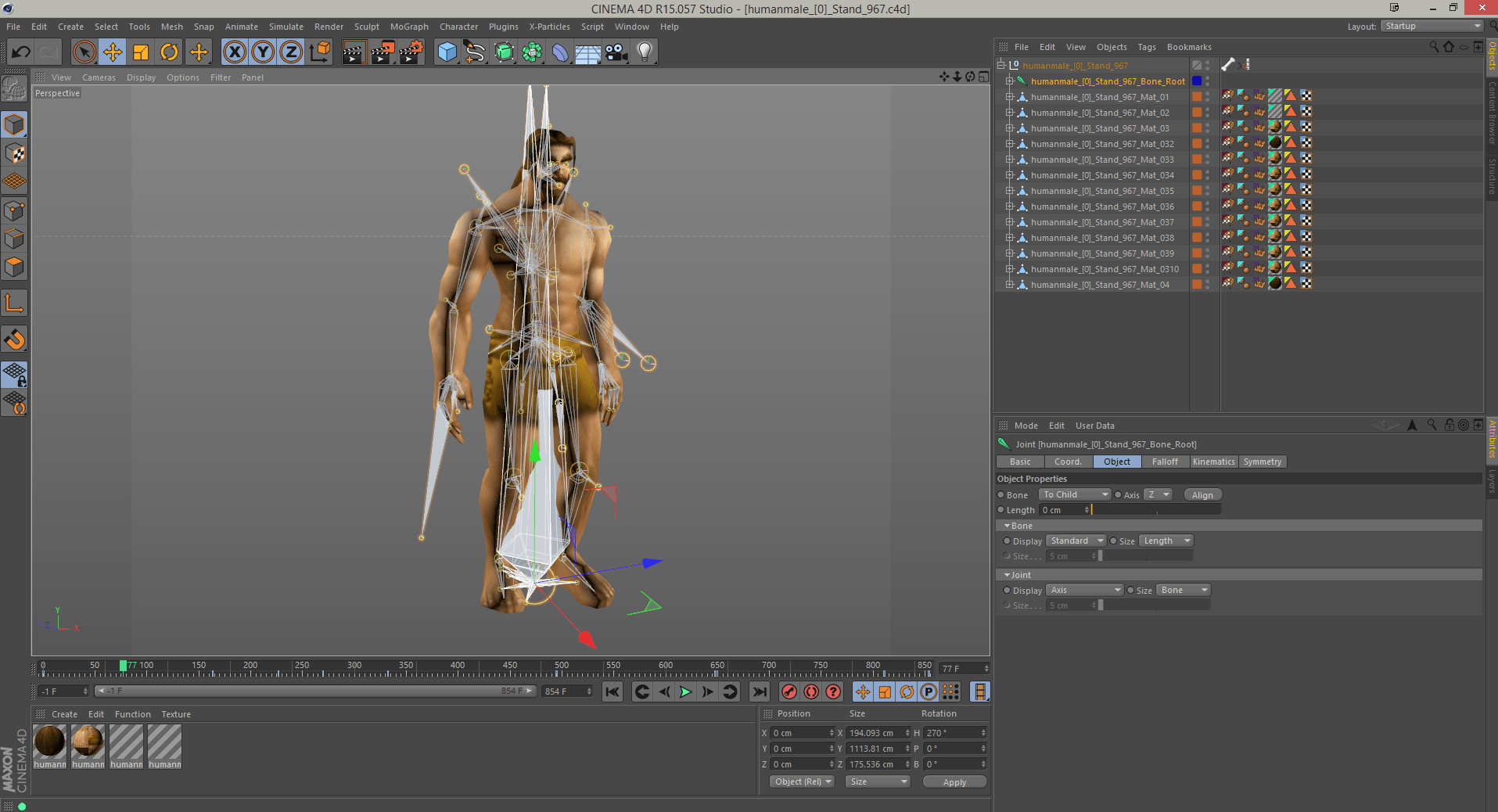Switch to Points mode in left sidebar
Screen dimensions: 1498x812
15,210
